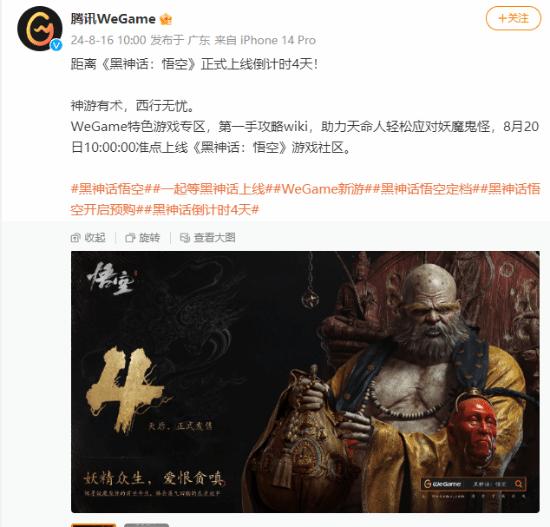View full-size image via 查看大图 icon
The image size is (550, 527).
[185, 238]
